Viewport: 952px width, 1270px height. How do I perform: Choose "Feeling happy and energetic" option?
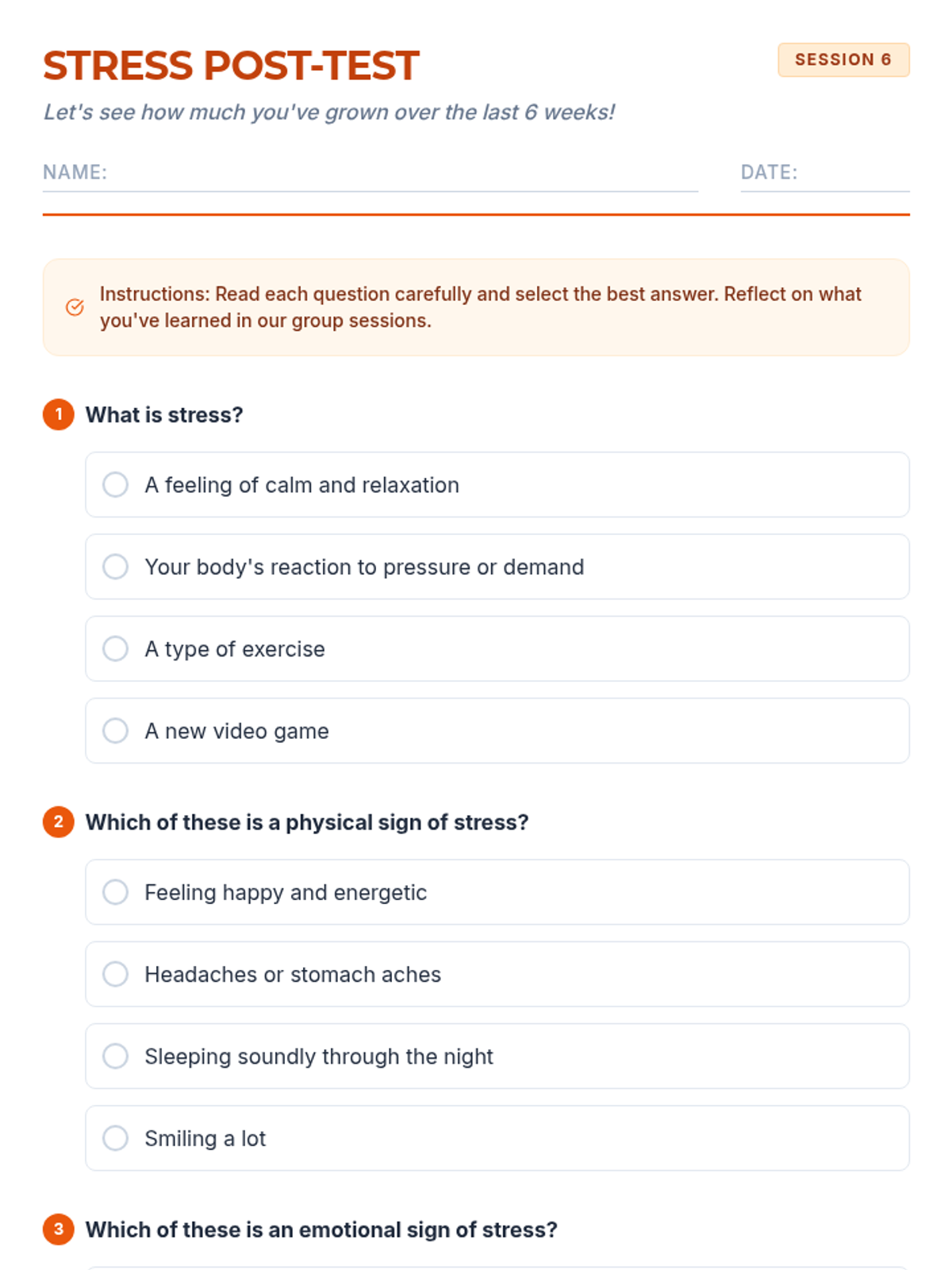(x=116, y=892)
